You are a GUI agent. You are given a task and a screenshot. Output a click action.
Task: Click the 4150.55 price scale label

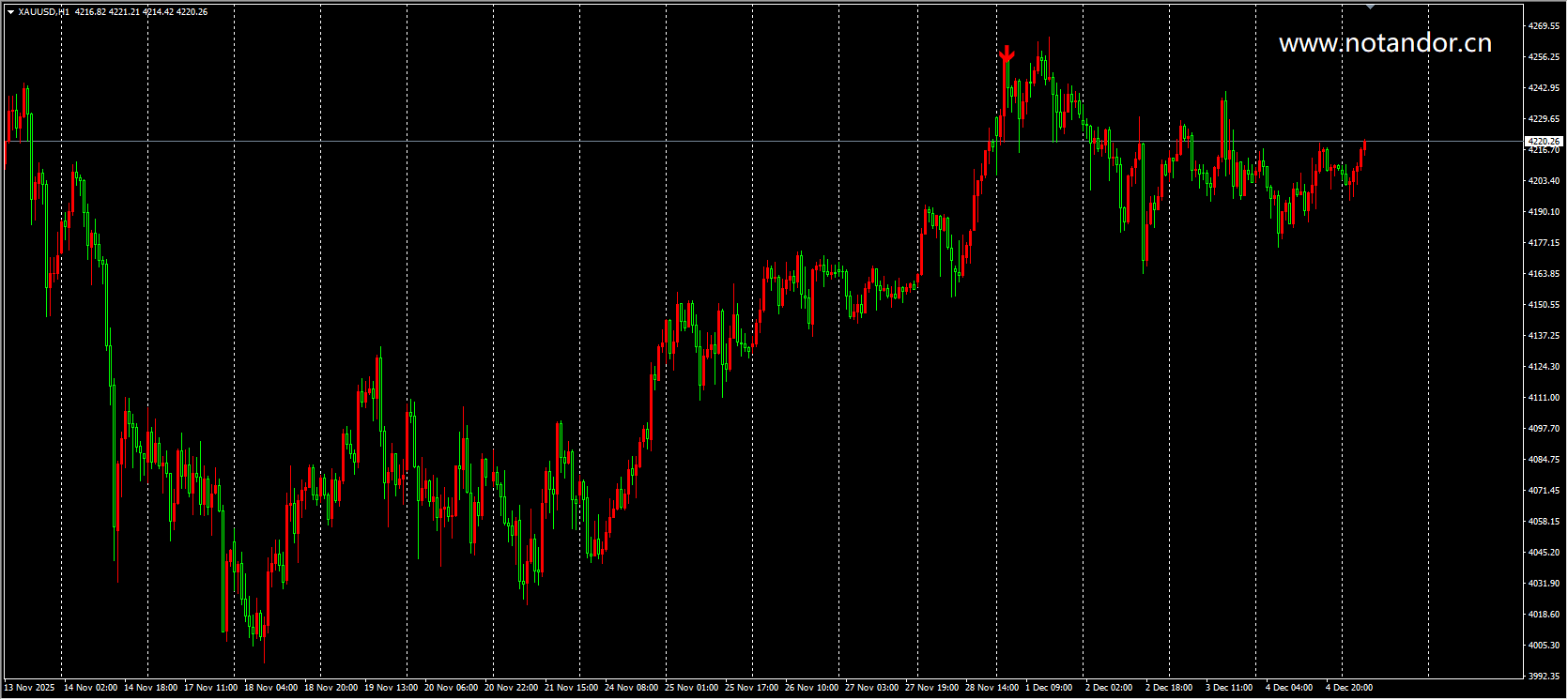[x=1544, y=305]
